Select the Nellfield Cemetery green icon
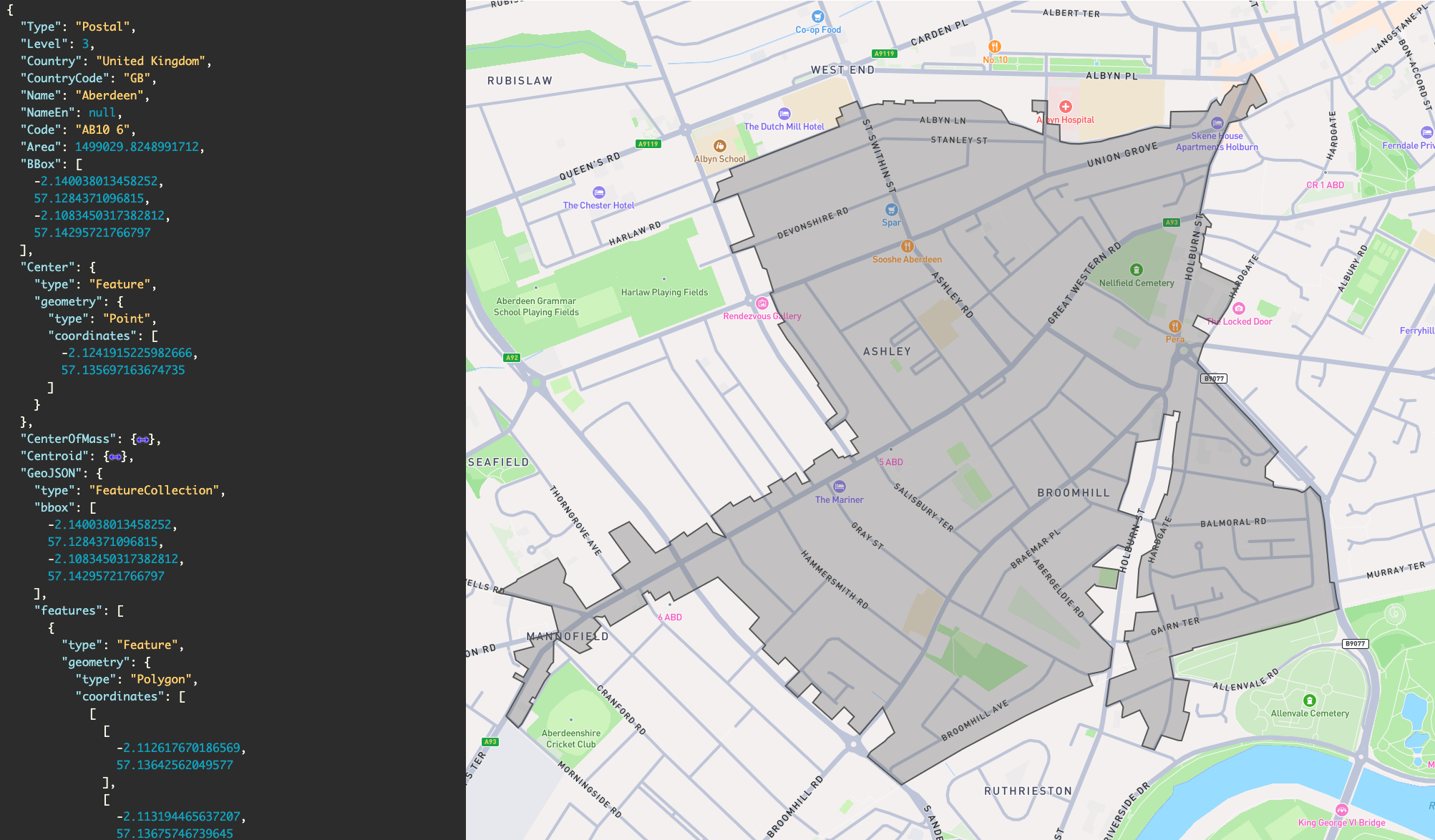 (x=1136, y=270)
